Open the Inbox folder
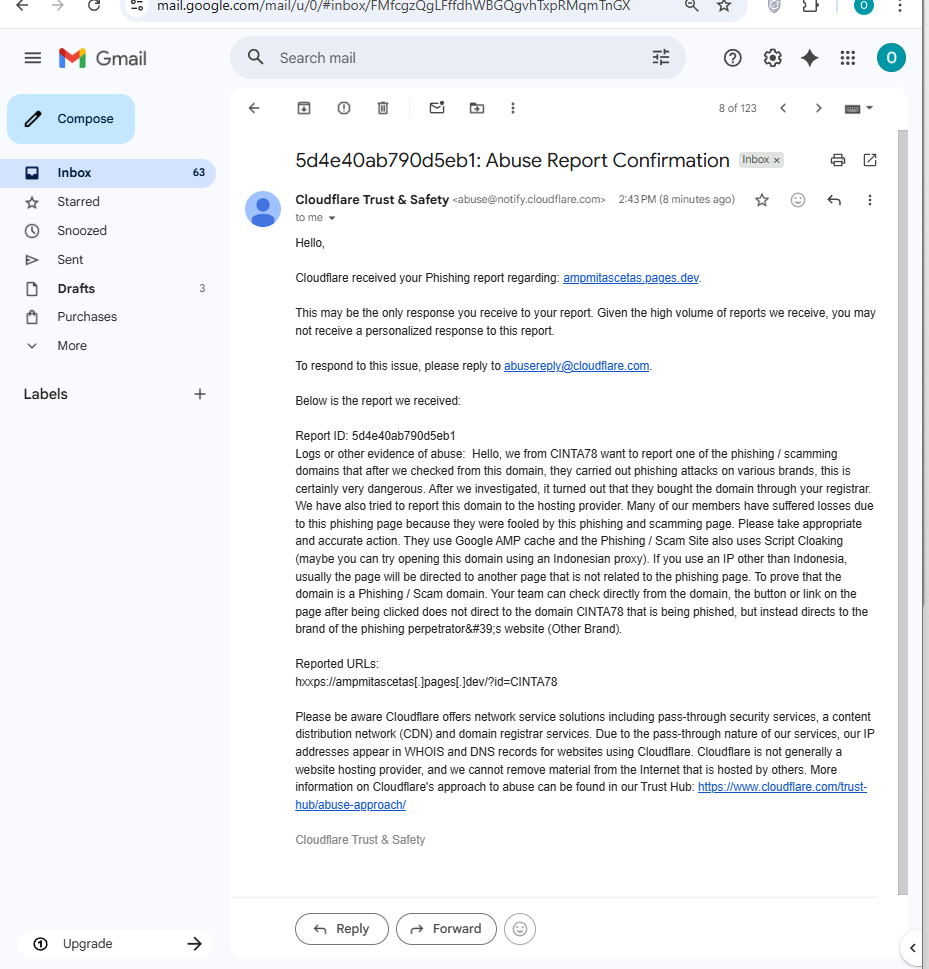 click(x=108, y=173)
